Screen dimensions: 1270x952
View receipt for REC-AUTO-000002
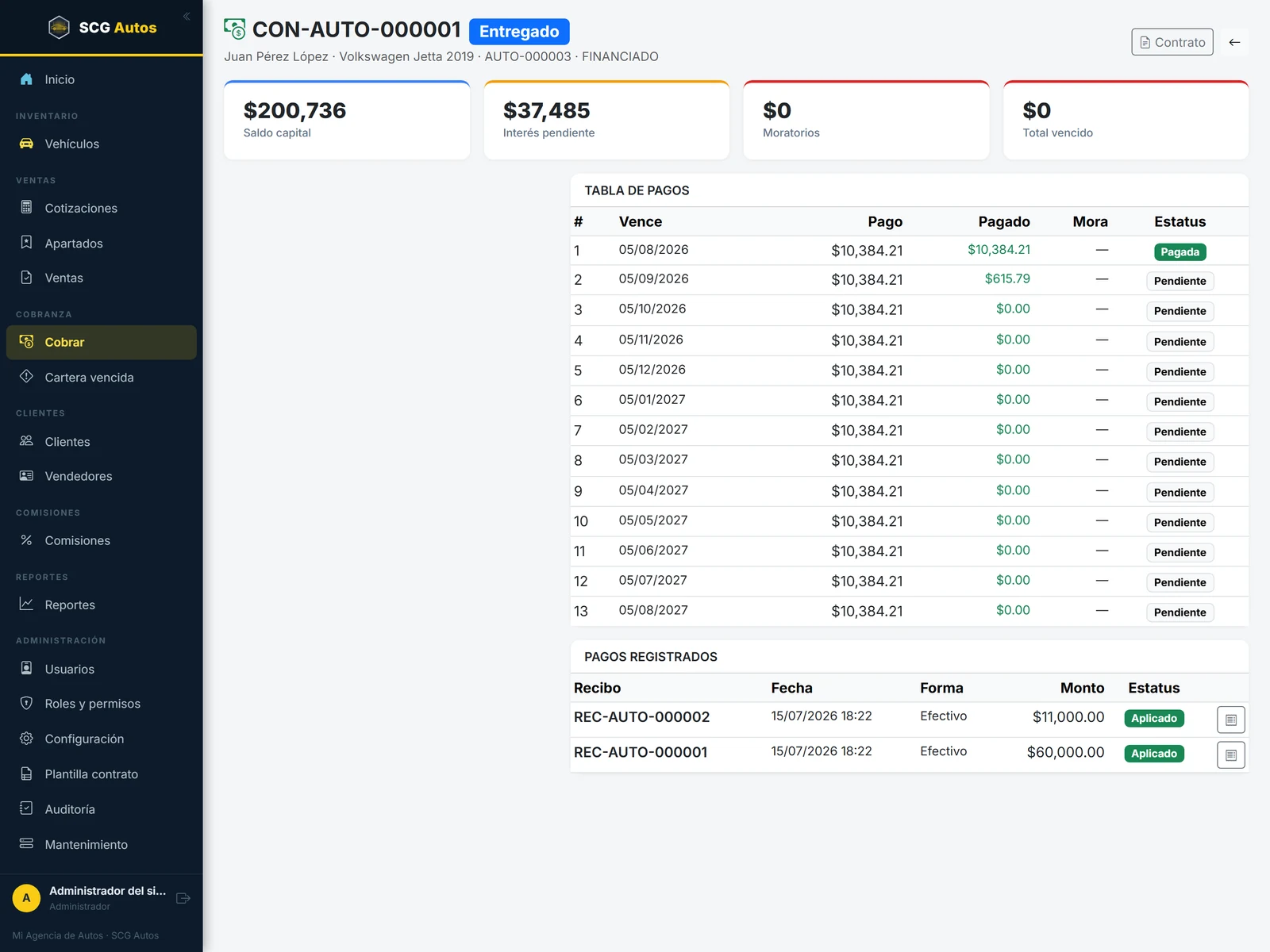(x=1231, y=720)
